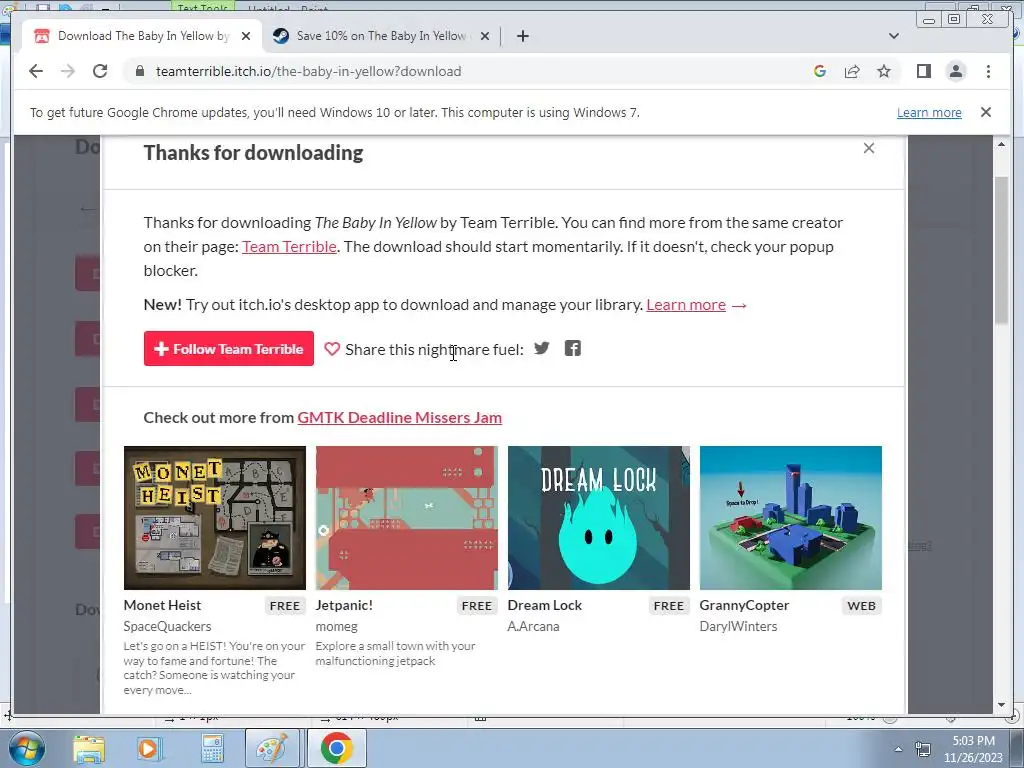This screenshot has height=768, width=1024.
Task: Switch to the Download The Baby In Yellow tab
Action: point(142,36)
